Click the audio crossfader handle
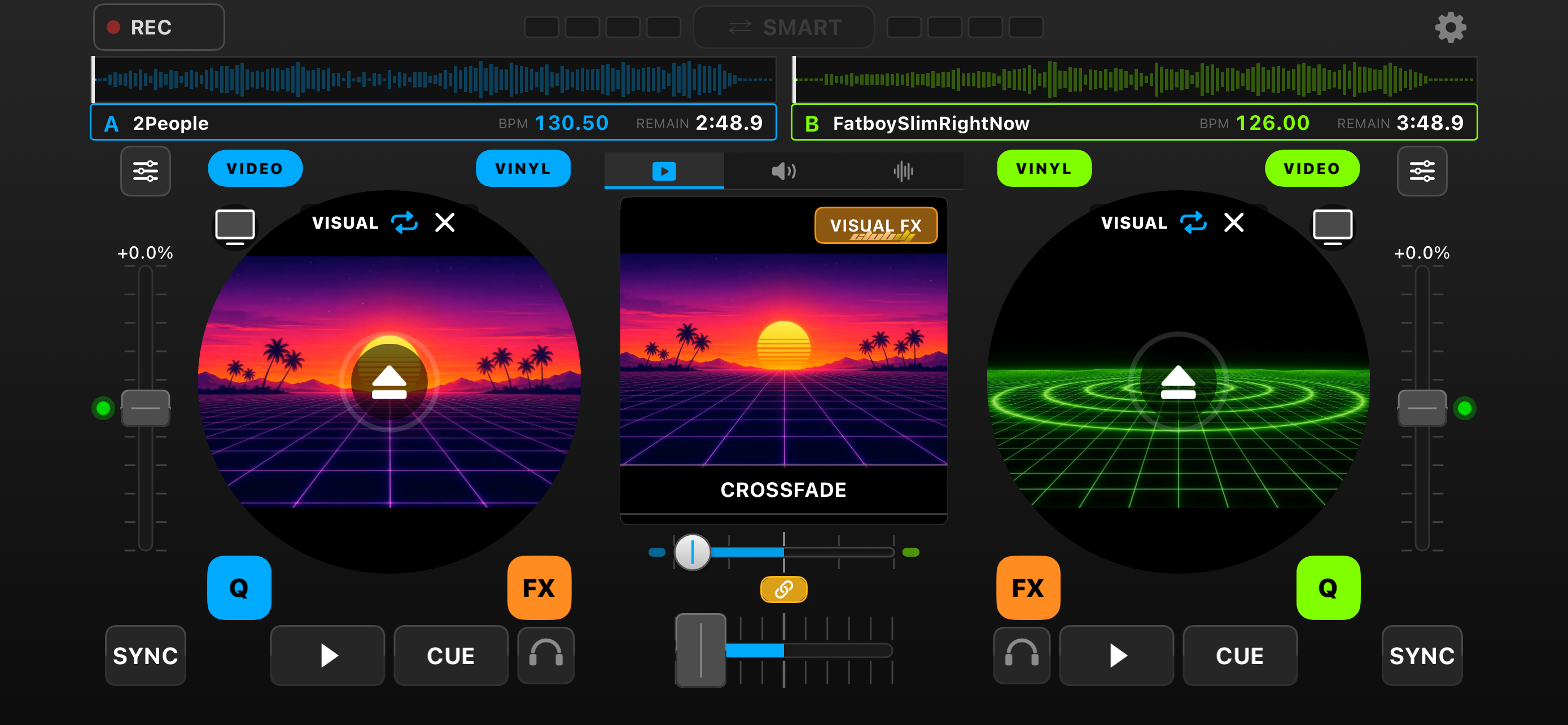Viewport: 1568px width, 725px height. click(x=700, y=650)
